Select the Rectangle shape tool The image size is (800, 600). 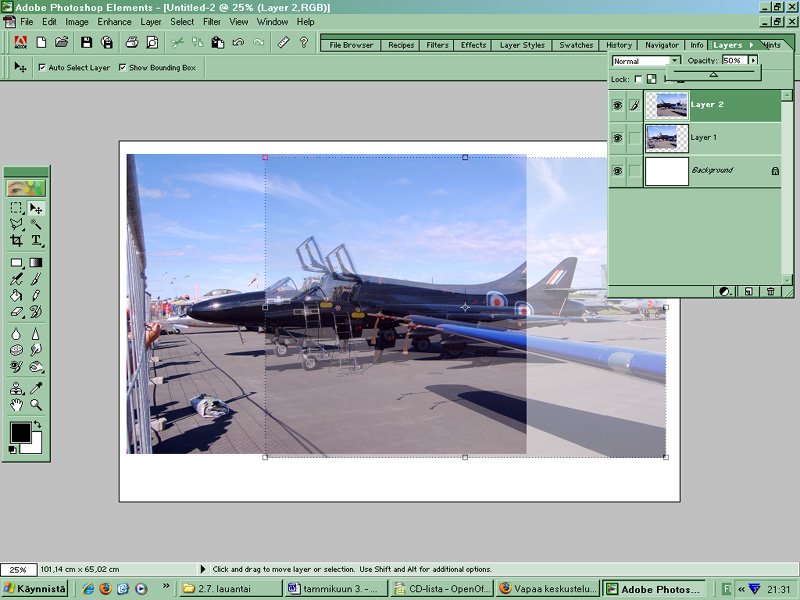point(16,263)
